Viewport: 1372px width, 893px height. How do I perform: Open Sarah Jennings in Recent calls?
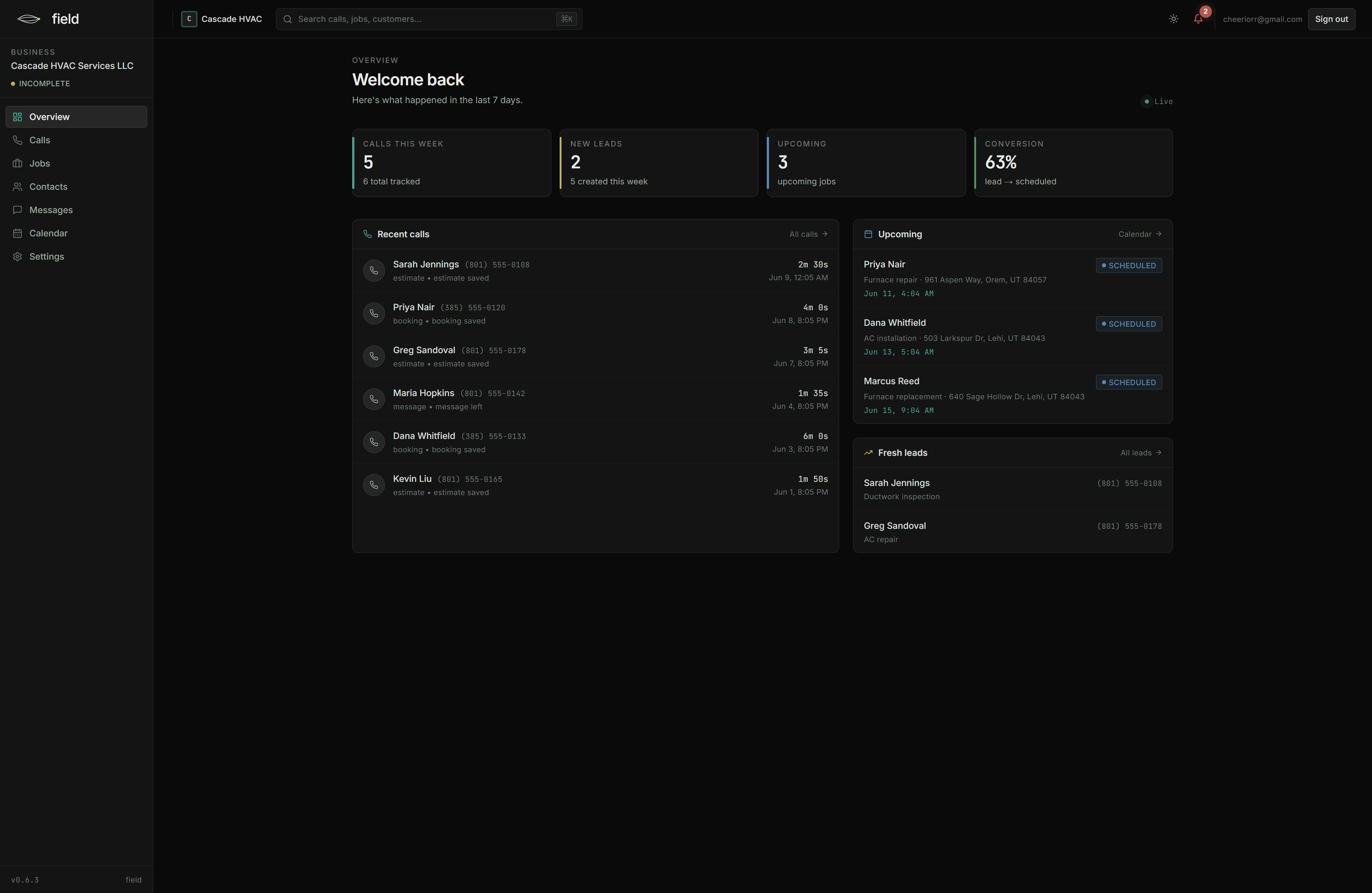pos(595,271)
